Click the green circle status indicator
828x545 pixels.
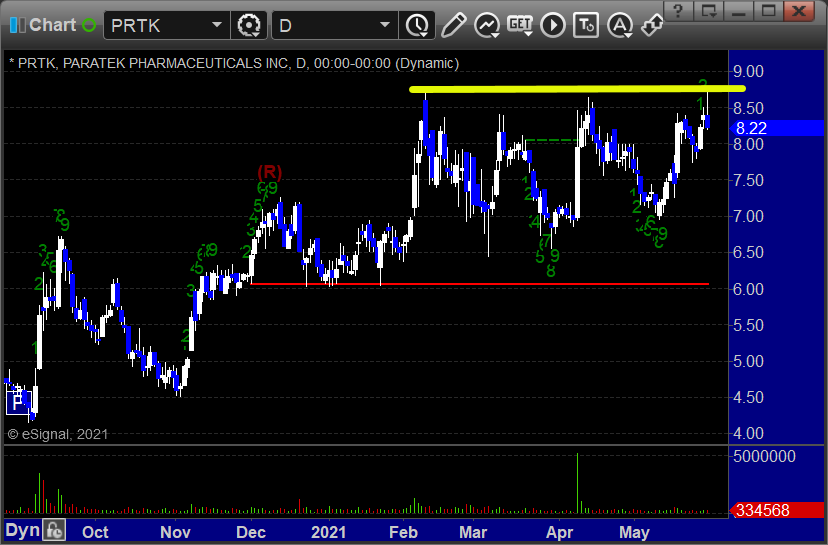tap(89, 25)
